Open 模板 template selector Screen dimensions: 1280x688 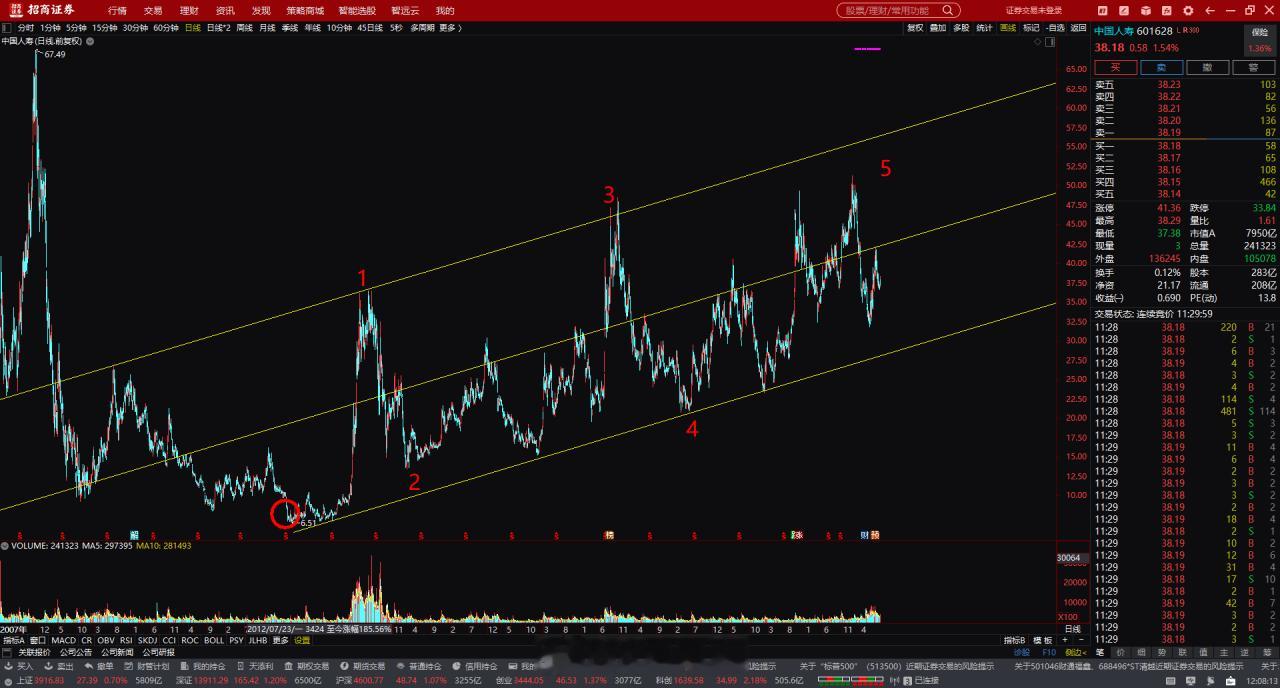[1043, 640]
